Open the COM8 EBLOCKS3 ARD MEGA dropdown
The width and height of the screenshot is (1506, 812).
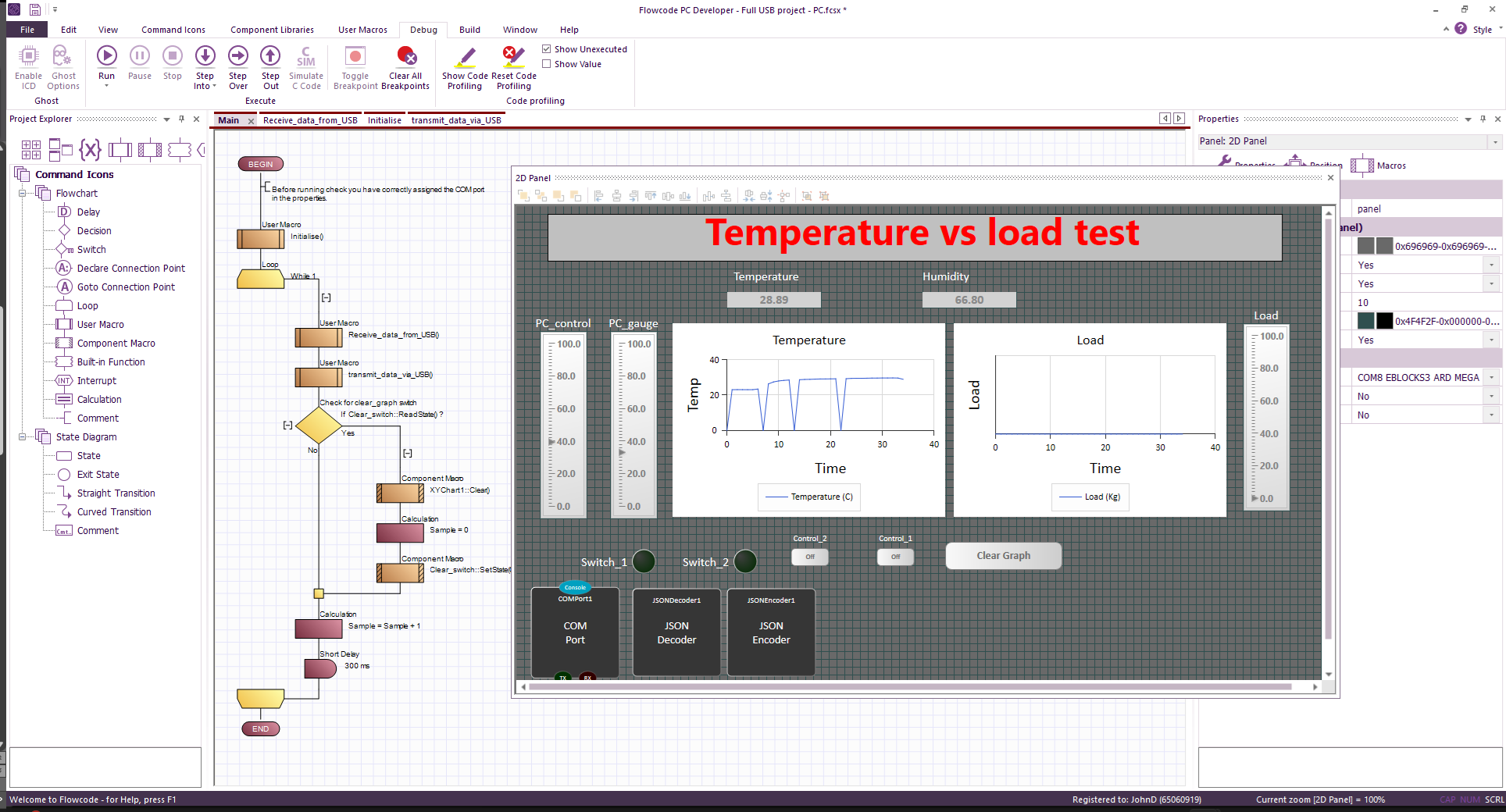(x=1491, y=377)
